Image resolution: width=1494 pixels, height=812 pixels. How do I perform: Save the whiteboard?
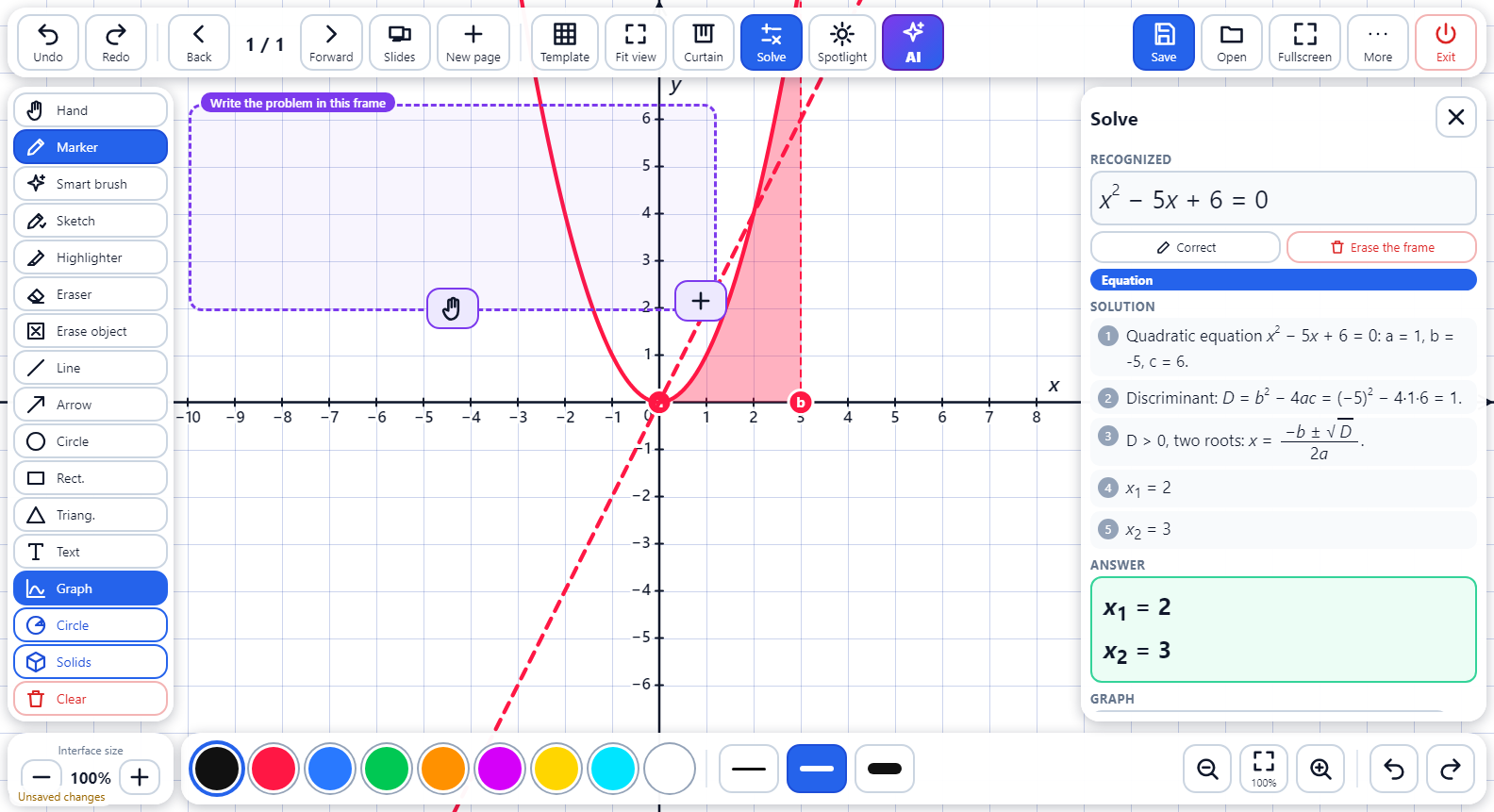click(x=1164, y=42)
